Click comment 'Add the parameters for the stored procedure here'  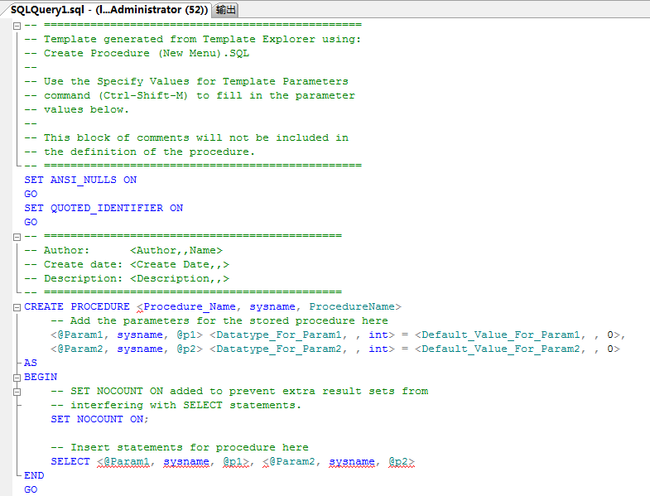(x=229, y=321)
